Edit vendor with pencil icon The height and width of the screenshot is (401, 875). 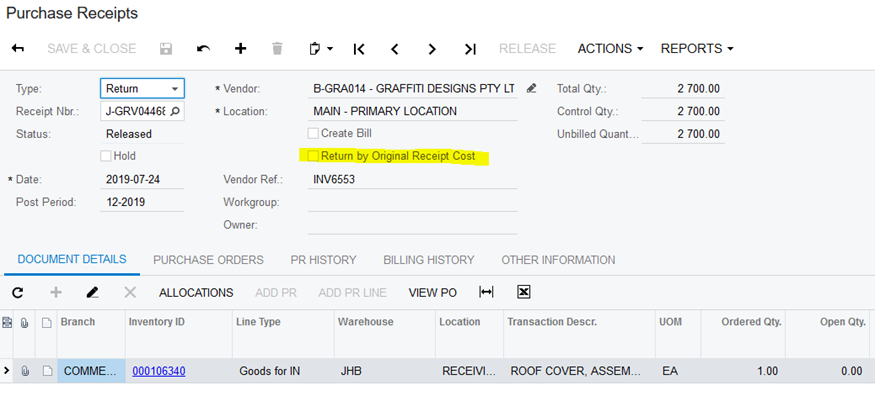(x=532, y=88)
